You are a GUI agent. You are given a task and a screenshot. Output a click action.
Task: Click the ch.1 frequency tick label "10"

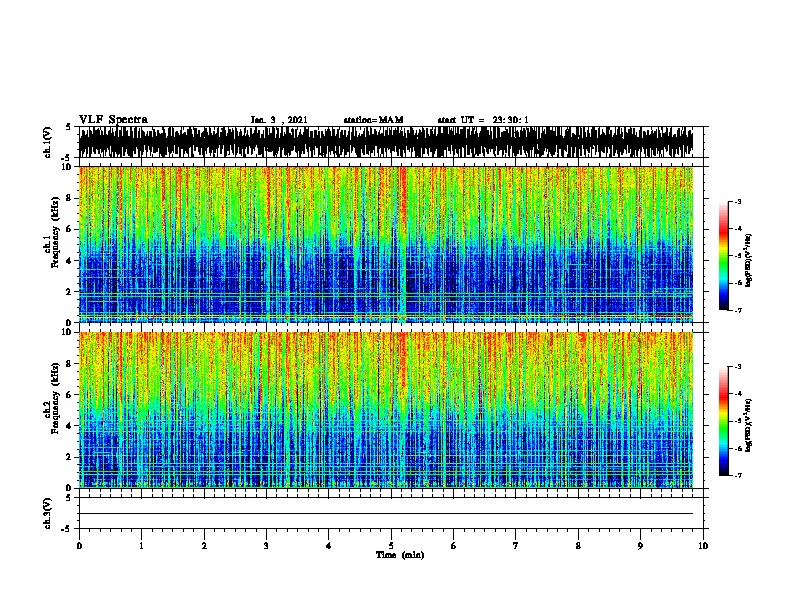pos(68,167)
